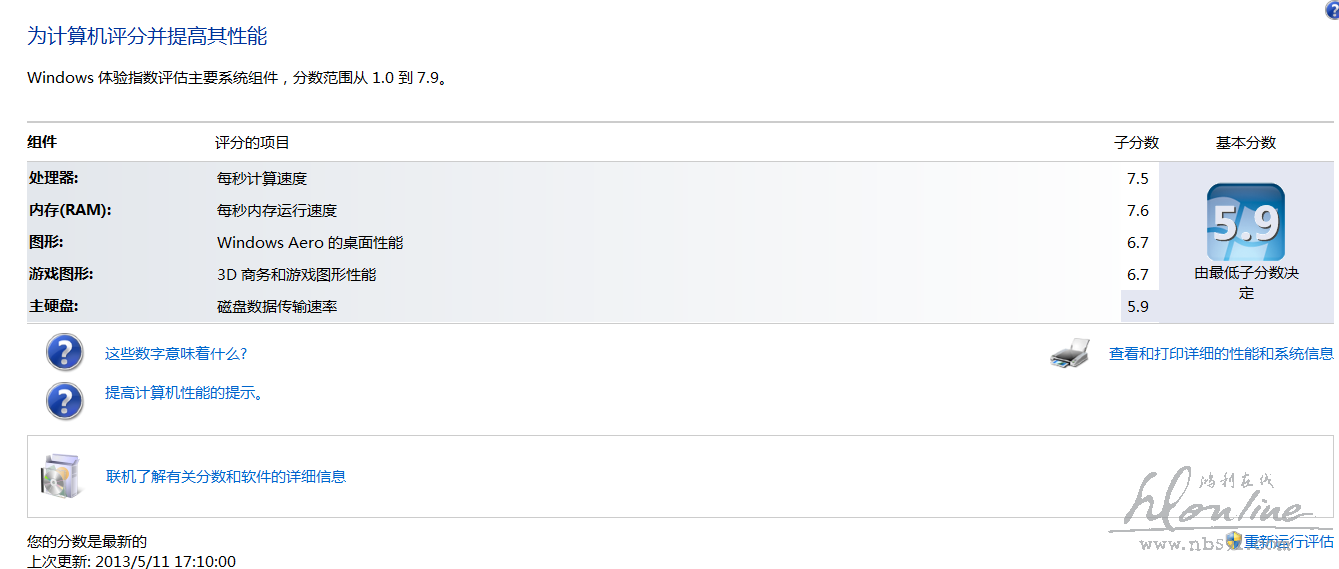Select the 处理器 component row label
The width and height of the screenshot is (1339, 569).
click(x=54, y=178)
